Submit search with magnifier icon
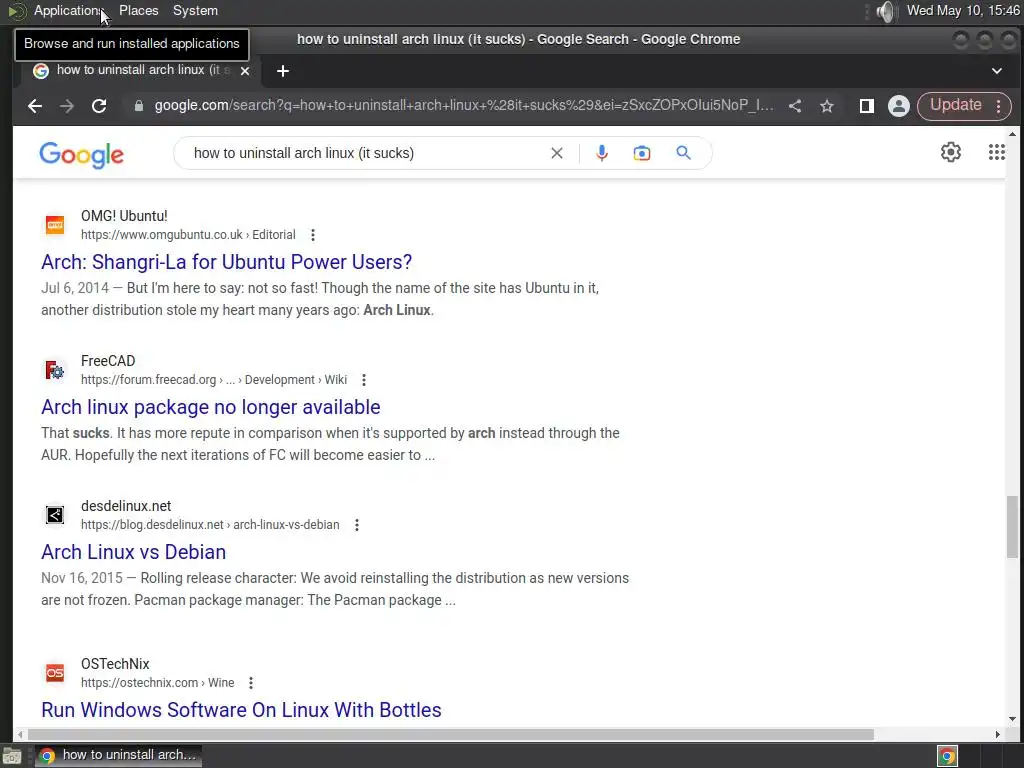The height and width of the screenshot is (768, 1024). 683,153
